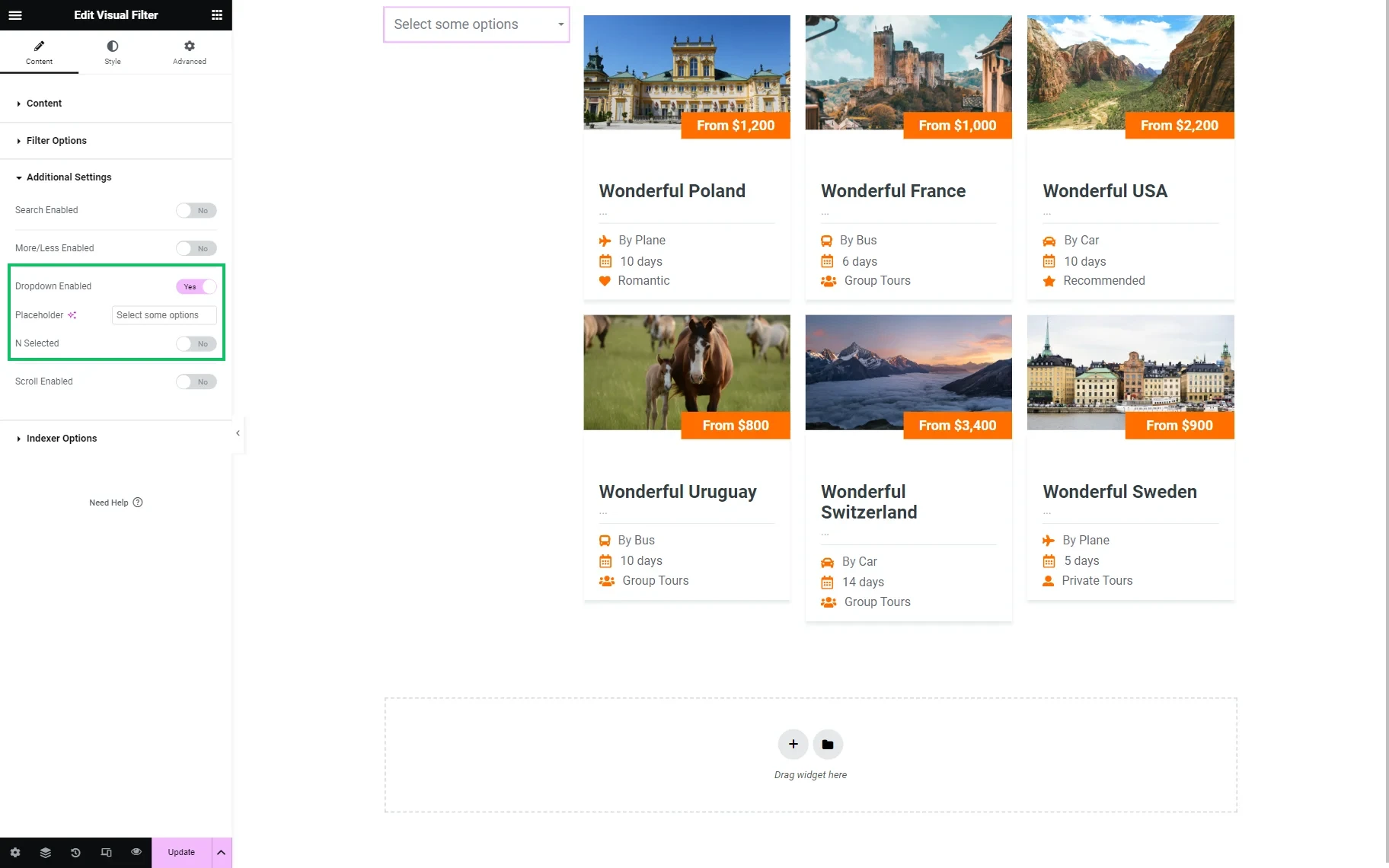Open page settings gear in bottom bar
The image size is (1389, 868).
[x=15, y=852]
